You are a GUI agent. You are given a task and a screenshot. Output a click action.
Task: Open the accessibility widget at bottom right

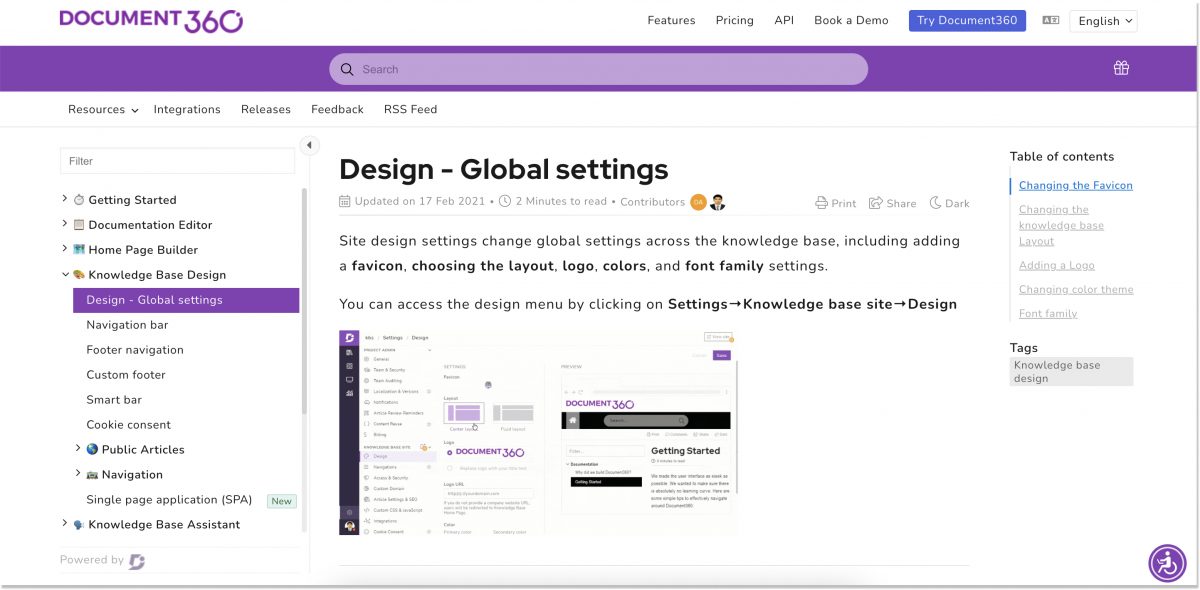point(1167,563)
